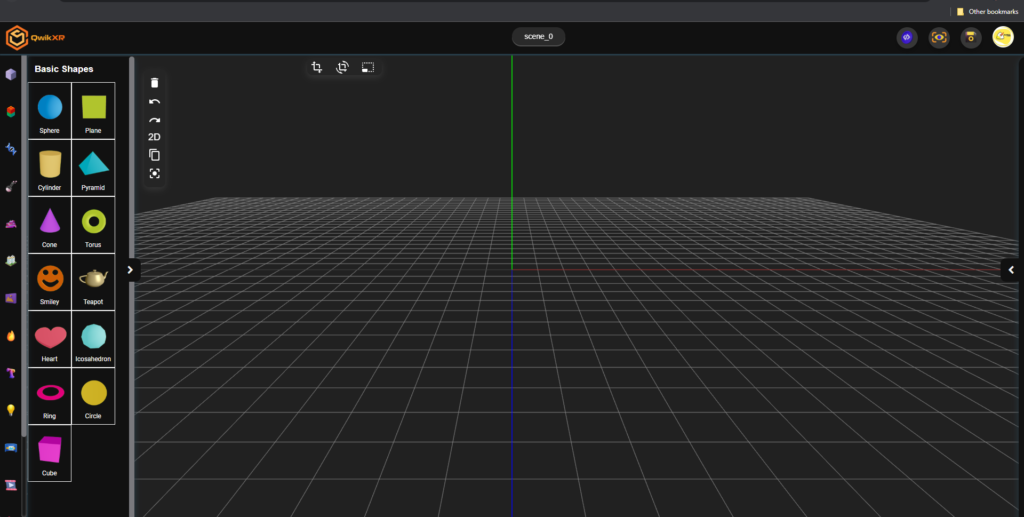This screenshot has width=1024, height=517.
Task: Select the Teapot model
Action: click(93, 282)
